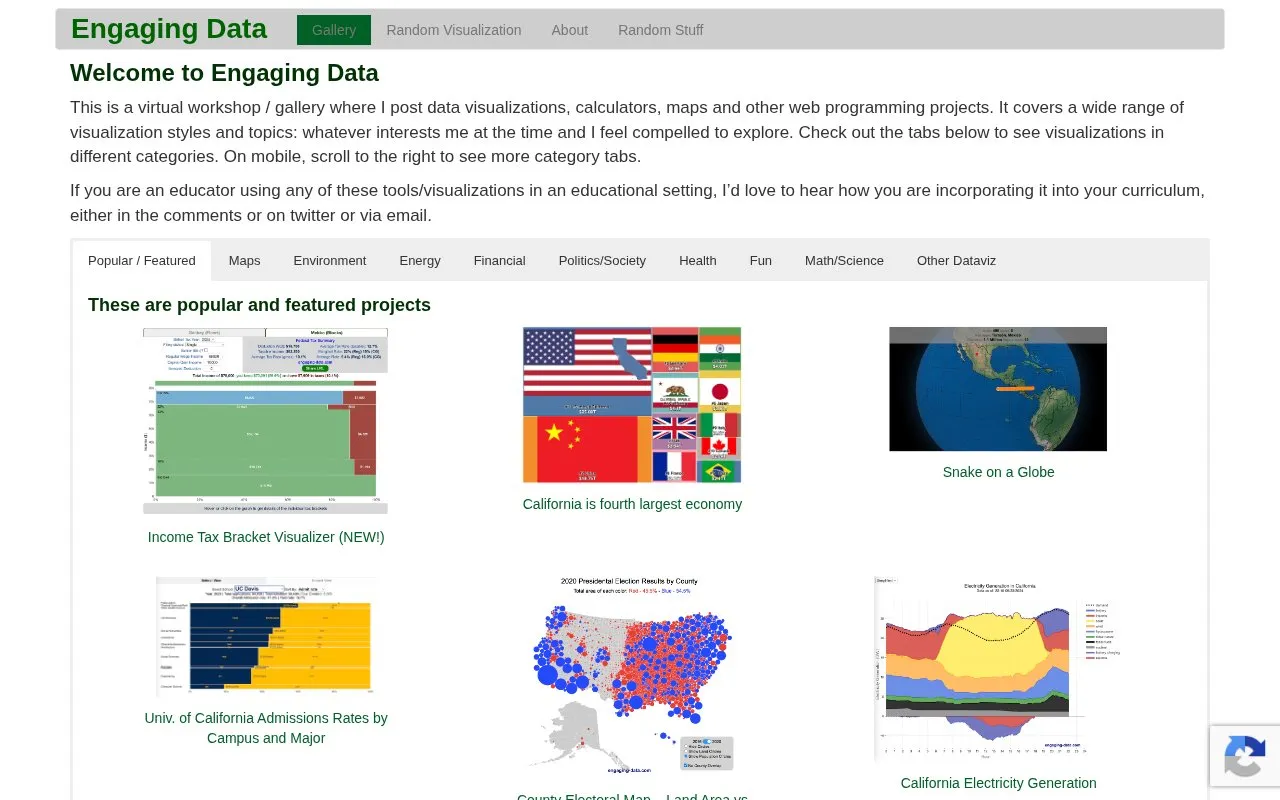Switch to the Environment tab
Screen dimensions: 1280x800
[x=330, y=261]
